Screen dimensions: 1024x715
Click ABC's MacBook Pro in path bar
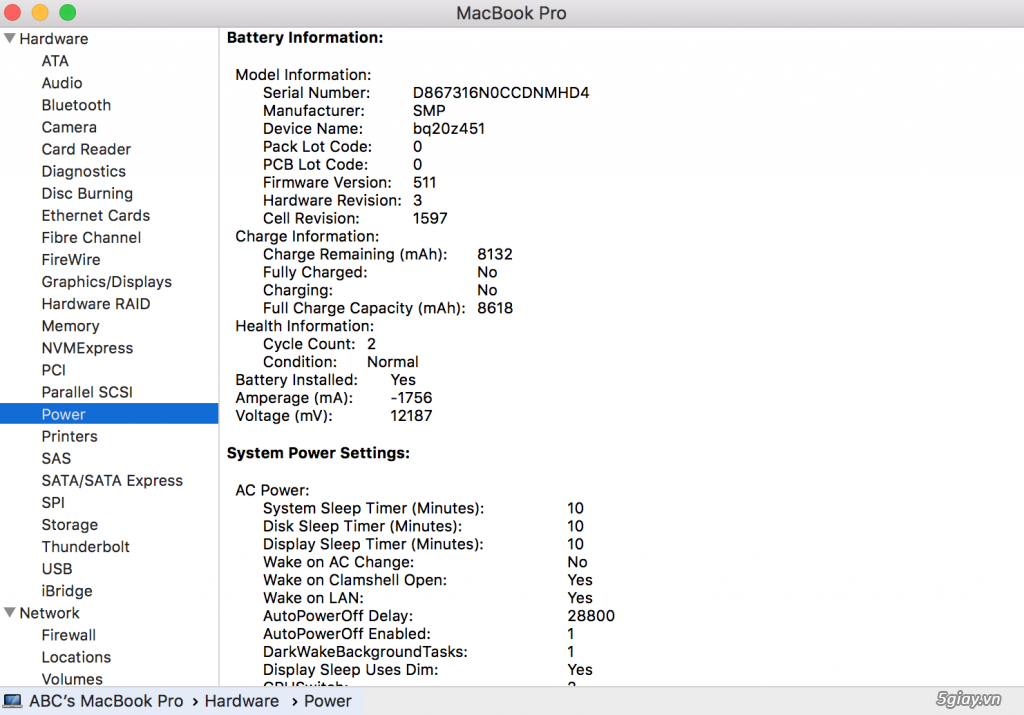tap(106, 701)
